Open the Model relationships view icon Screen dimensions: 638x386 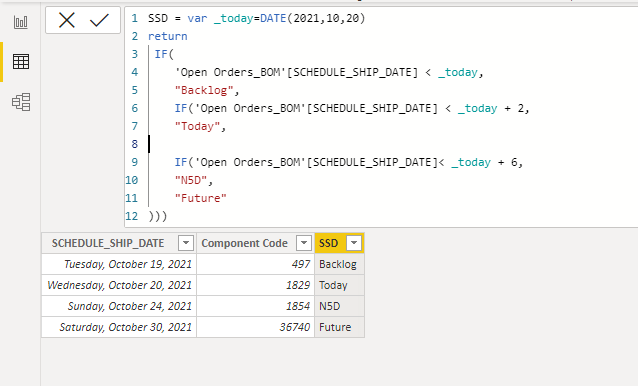[x=21, y=102]
